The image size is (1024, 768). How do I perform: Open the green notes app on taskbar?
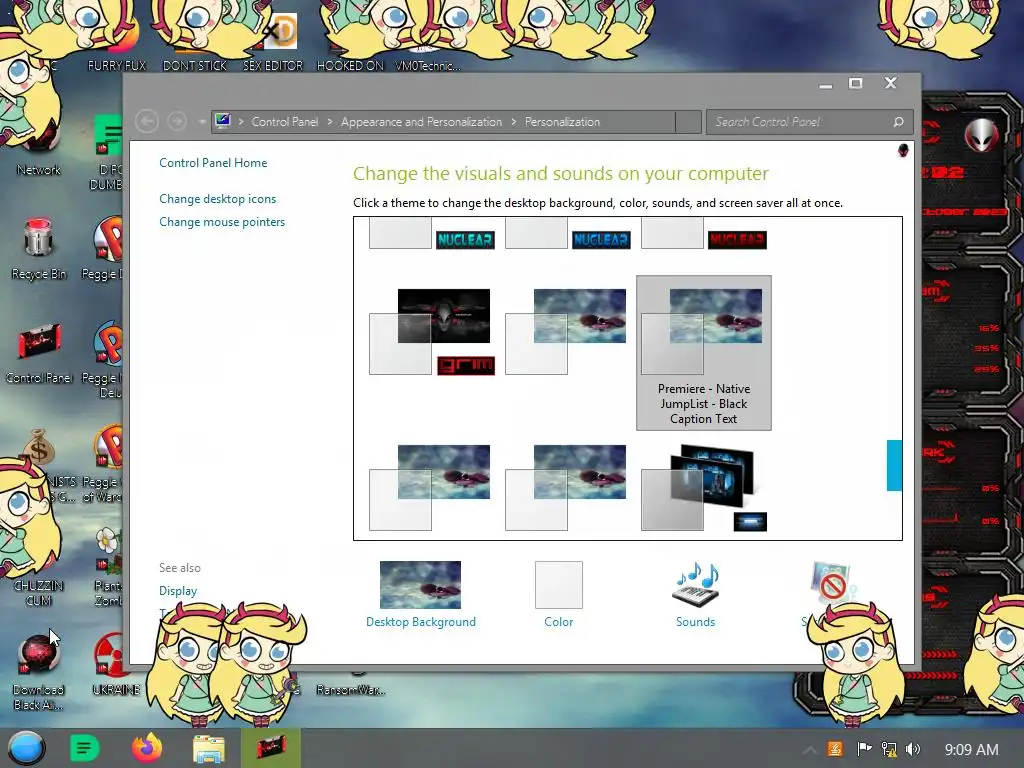click(84, 748)
